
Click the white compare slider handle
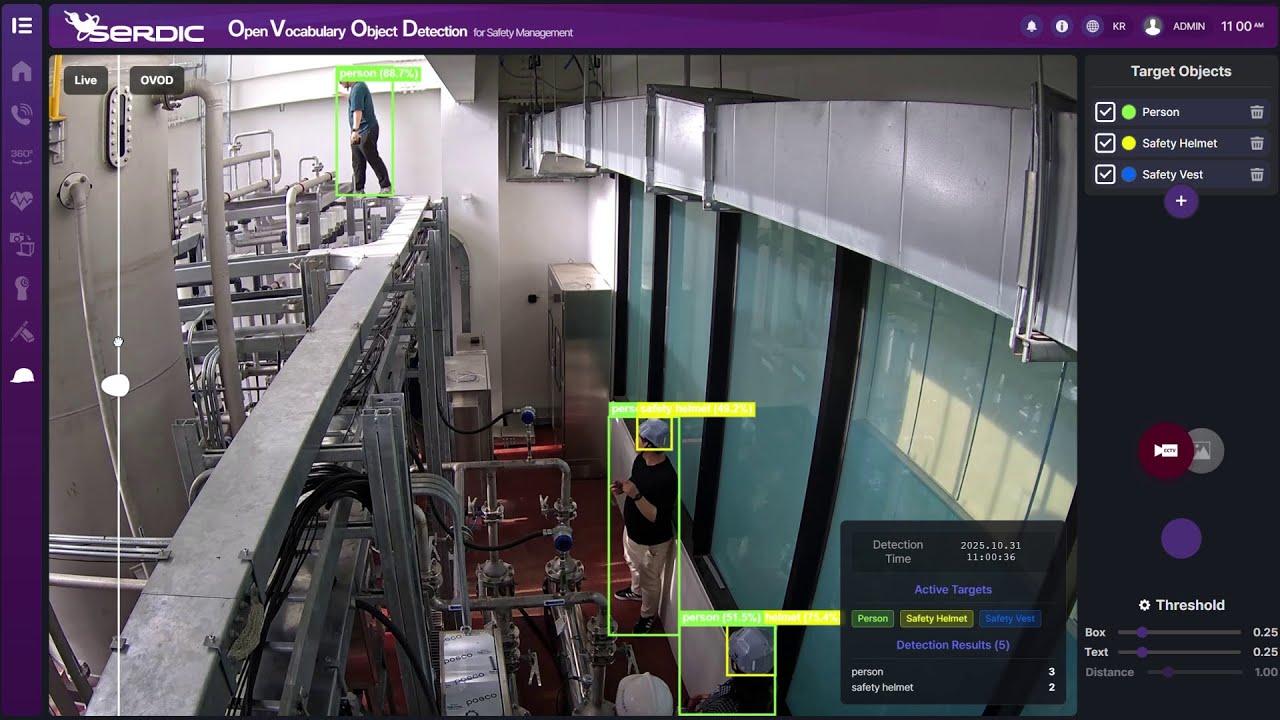[116, 385]
